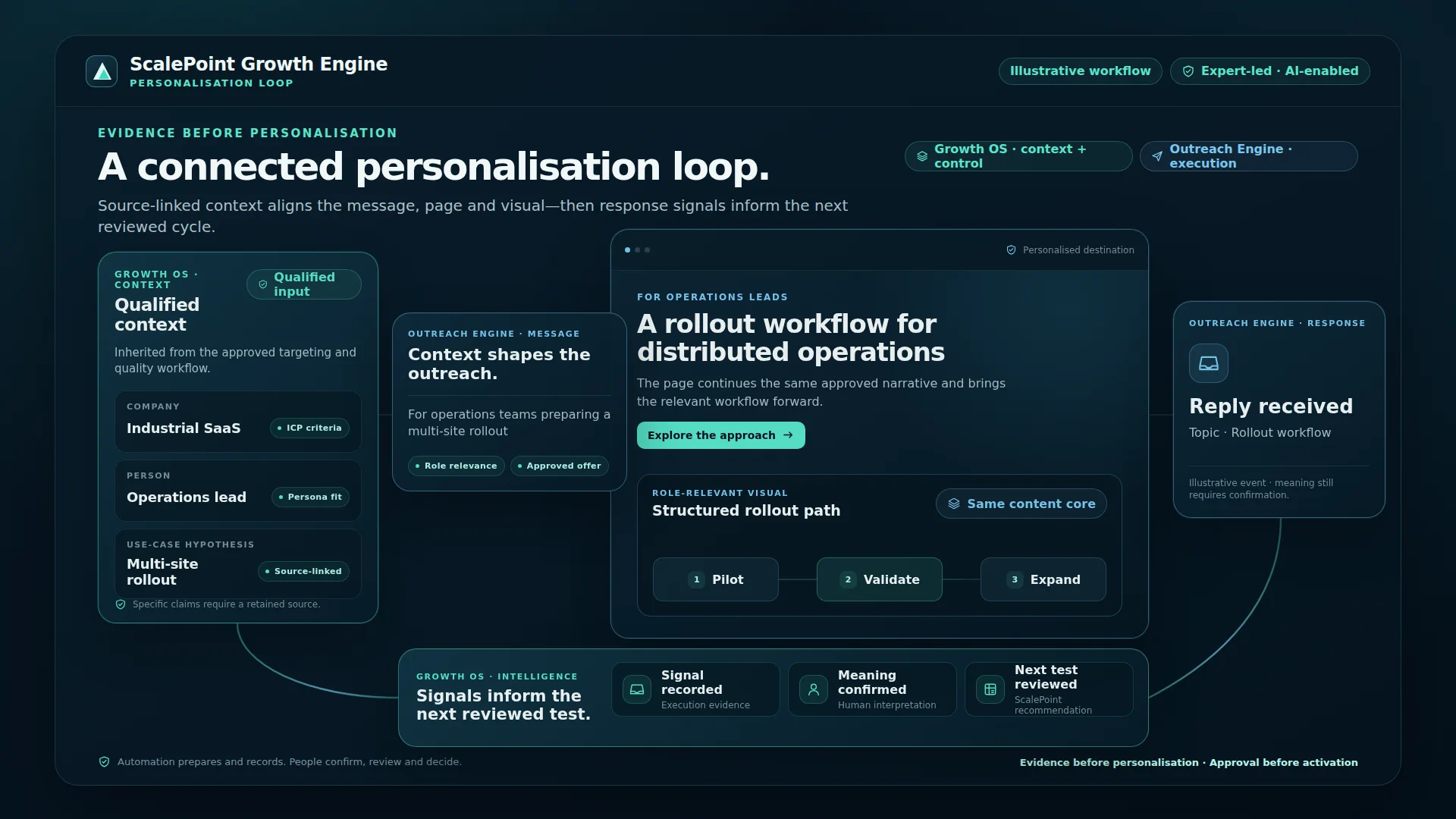The height and width of the screenshot is (819, 1456).
Task: Click the Personalised destination label
Action: [x=1078, y=250]
